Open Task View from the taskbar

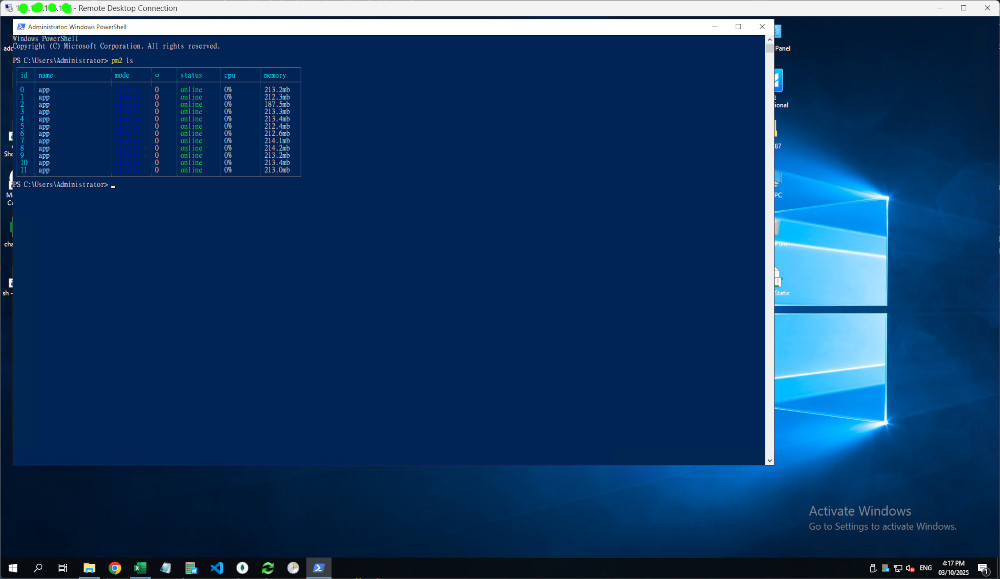click(63, 568)
